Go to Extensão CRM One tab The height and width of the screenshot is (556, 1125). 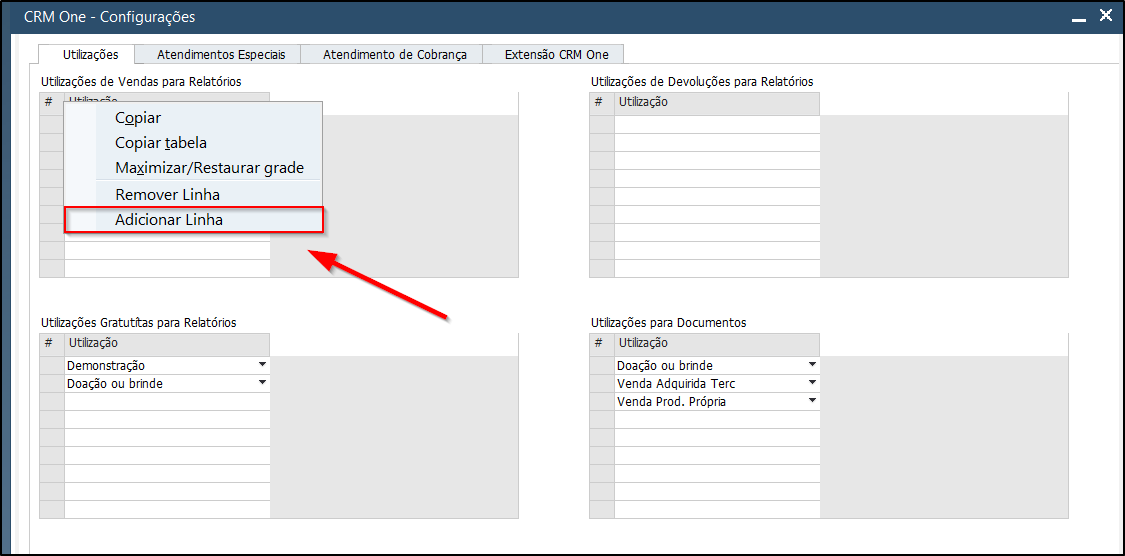click(x=556, y=55)
